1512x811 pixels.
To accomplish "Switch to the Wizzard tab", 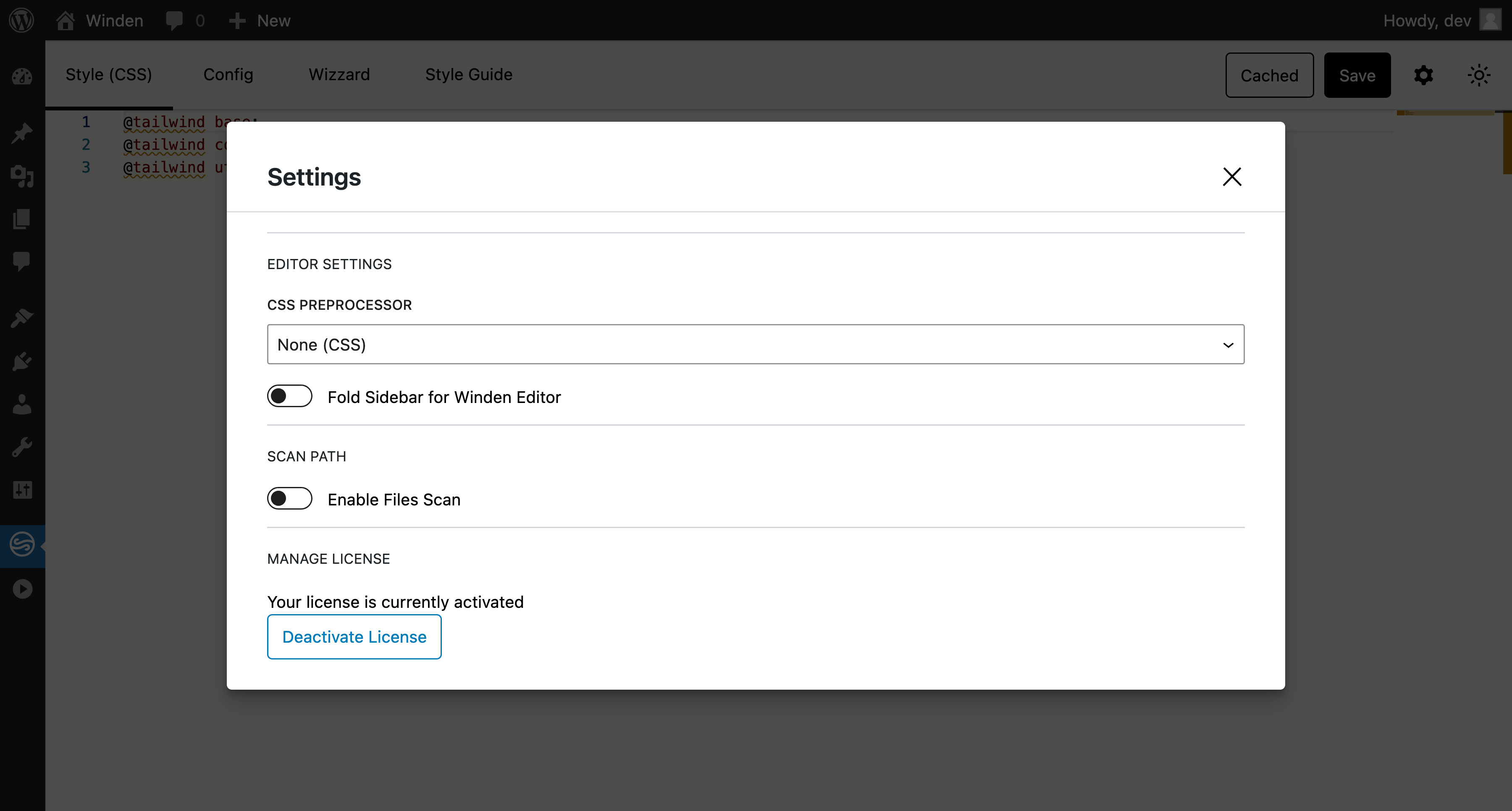I will (x=339, y=75).
